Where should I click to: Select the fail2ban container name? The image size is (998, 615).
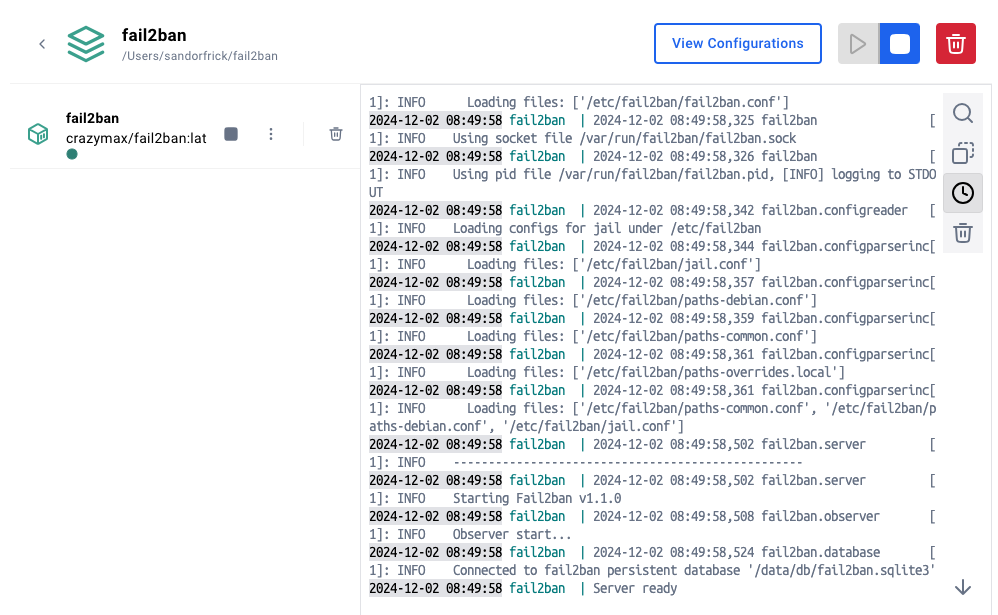click(x=93, y=118)
